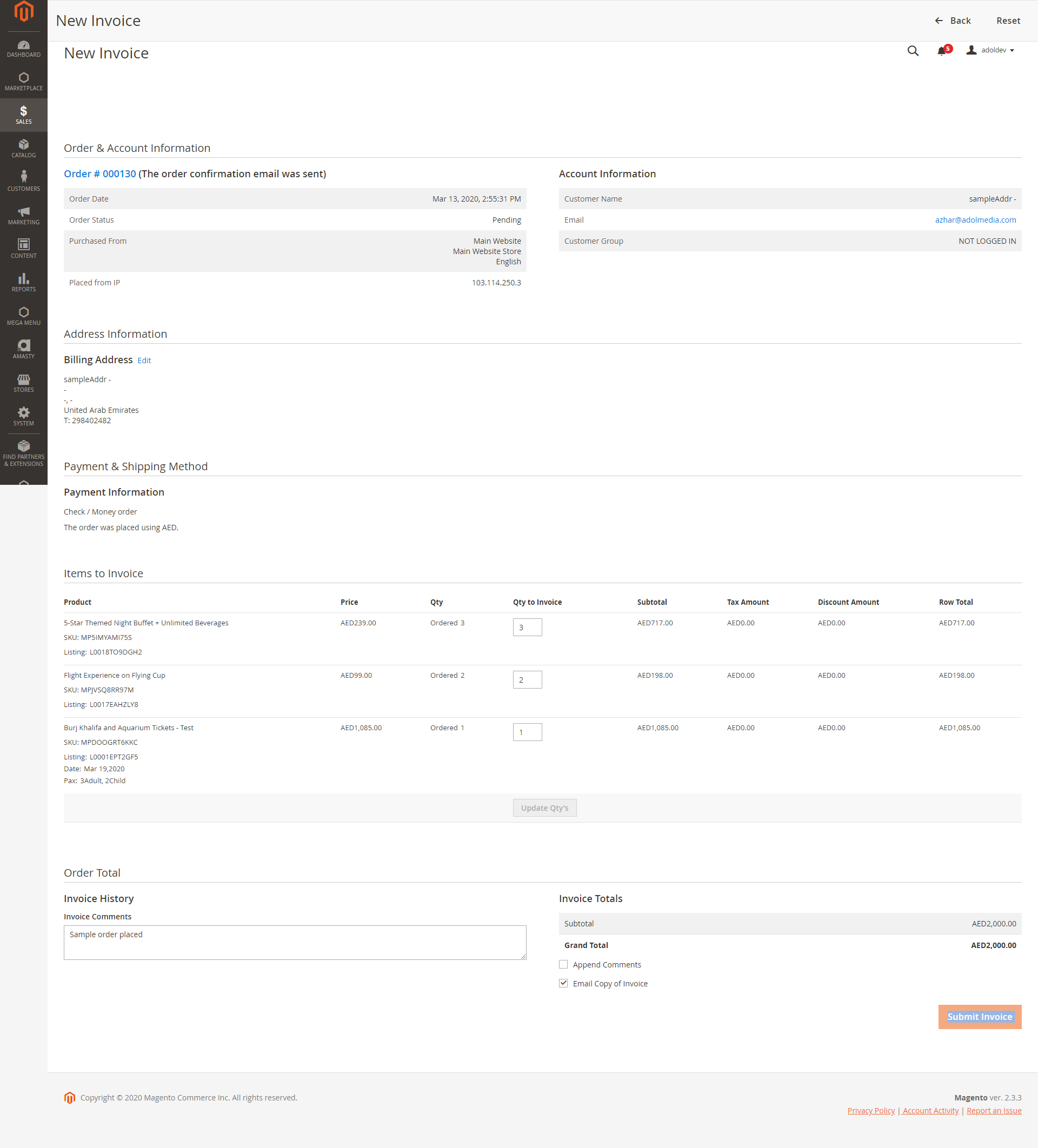This screenshot has height=1148, width=1038.
Task: Click the Magento logo in sidebar
Action: (x=23, y=11)
